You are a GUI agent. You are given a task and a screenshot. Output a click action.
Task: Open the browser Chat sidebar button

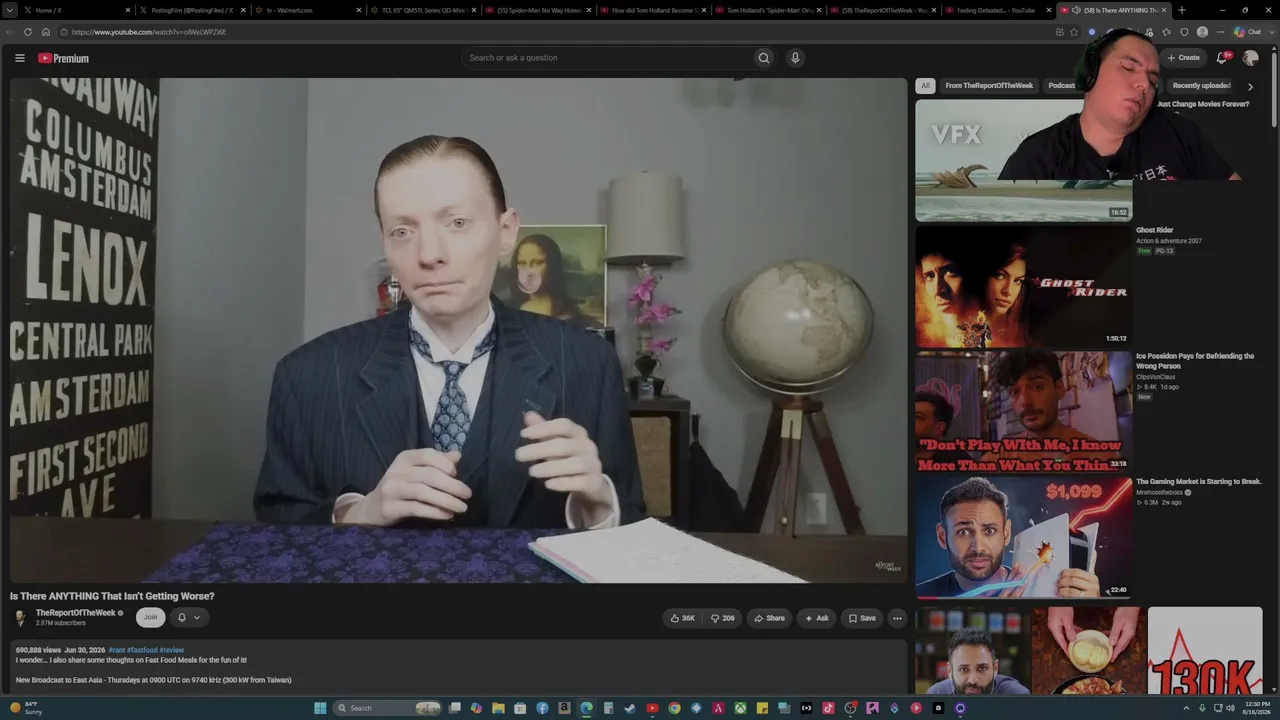tap(1248, 32)
